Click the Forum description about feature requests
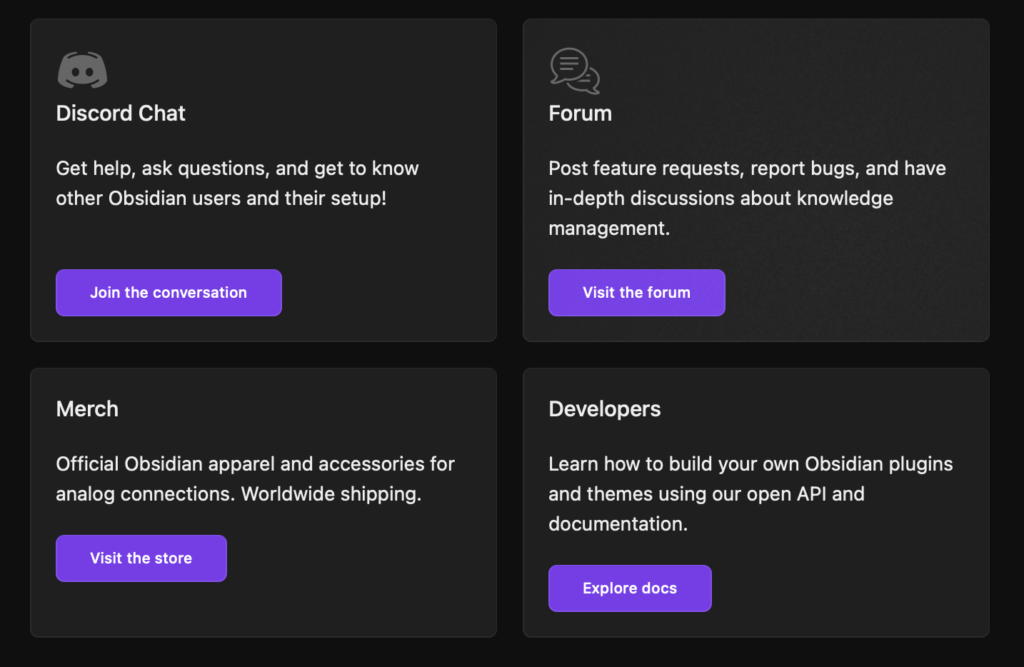1024x667 pixels. [746, 168]
